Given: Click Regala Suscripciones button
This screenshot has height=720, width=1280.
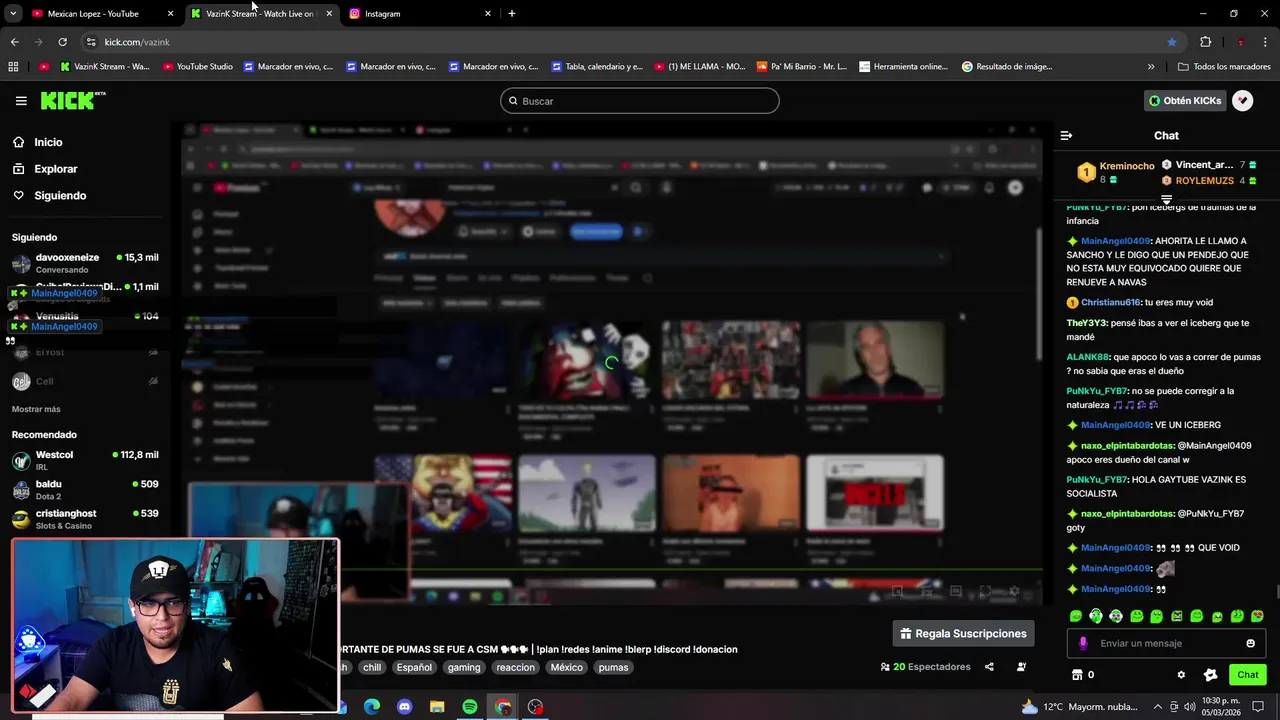Looking at the screenshot, I should click(x=963, y=634).
